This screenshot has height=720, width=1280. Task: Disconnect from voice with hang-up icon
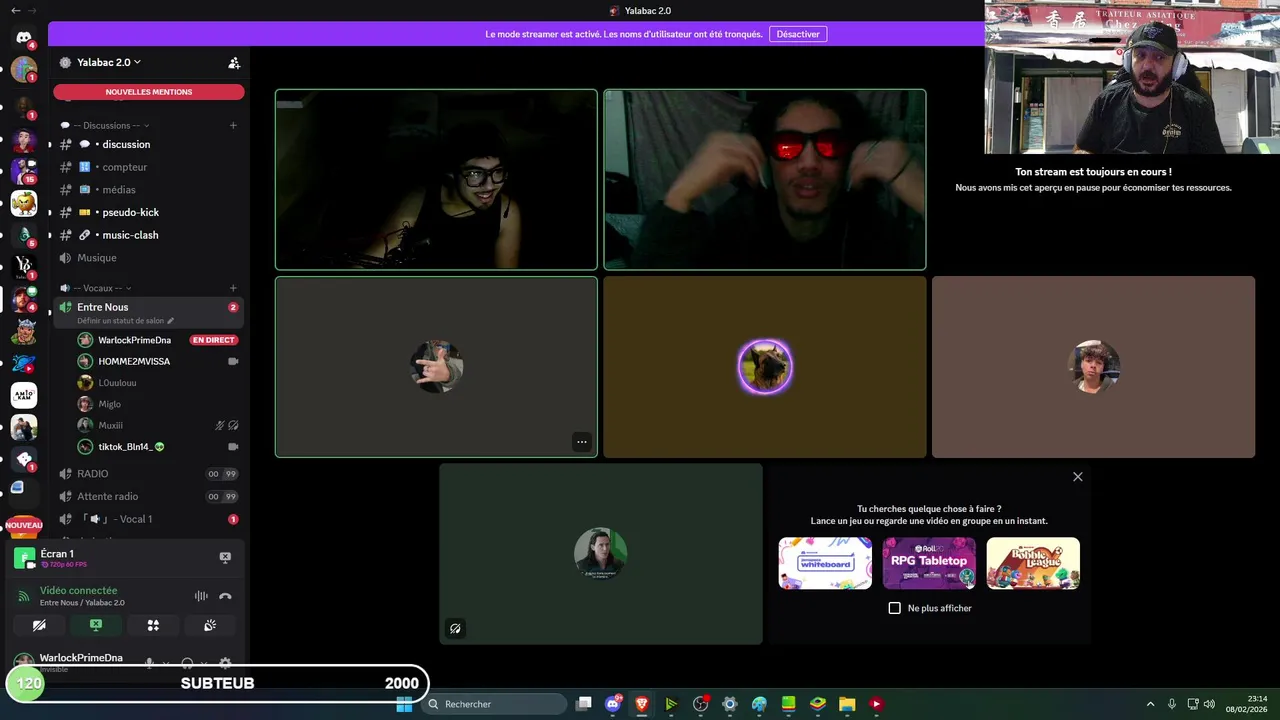point(225,596)
